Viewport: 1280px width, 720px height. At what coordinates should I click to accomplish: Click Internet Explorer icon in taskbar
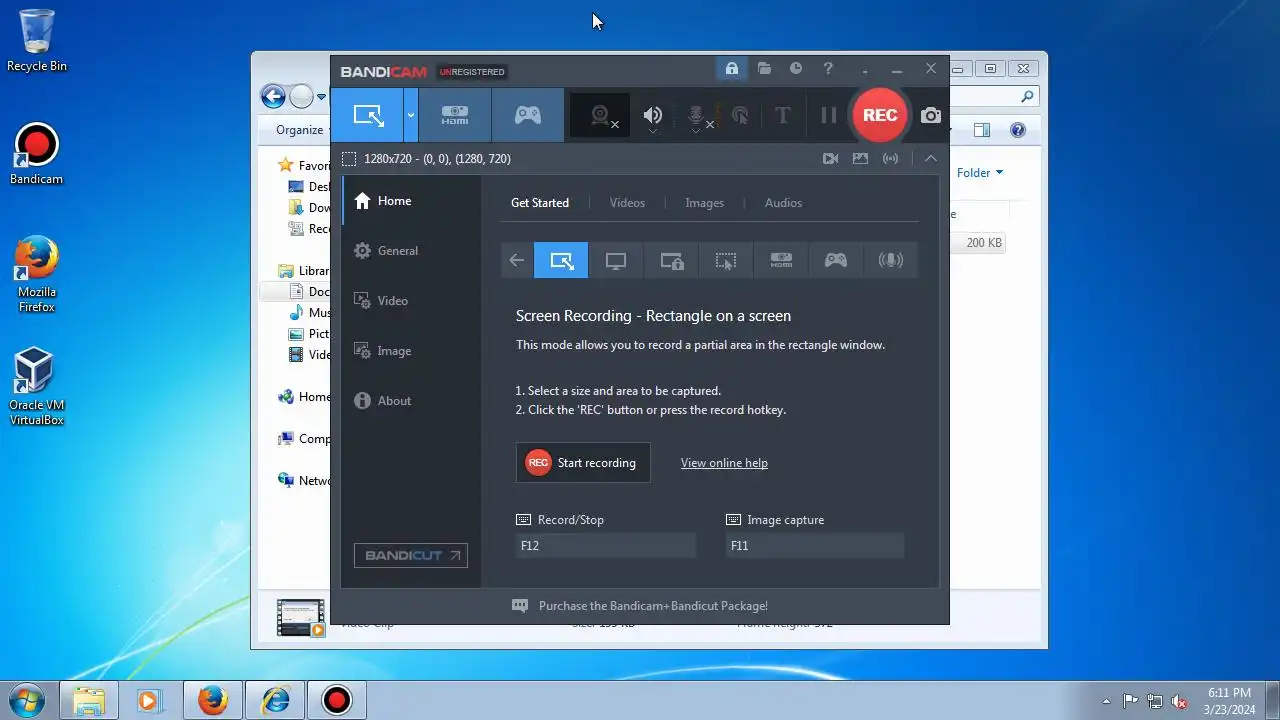click(x=275, y=700)
